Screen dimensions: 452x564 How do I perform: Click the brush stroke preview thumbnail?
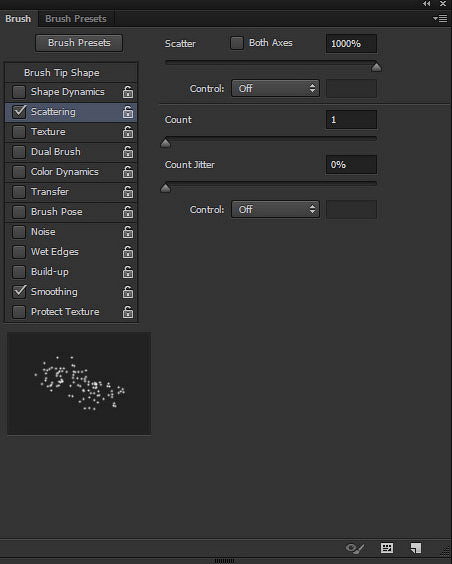click(79, 384)
